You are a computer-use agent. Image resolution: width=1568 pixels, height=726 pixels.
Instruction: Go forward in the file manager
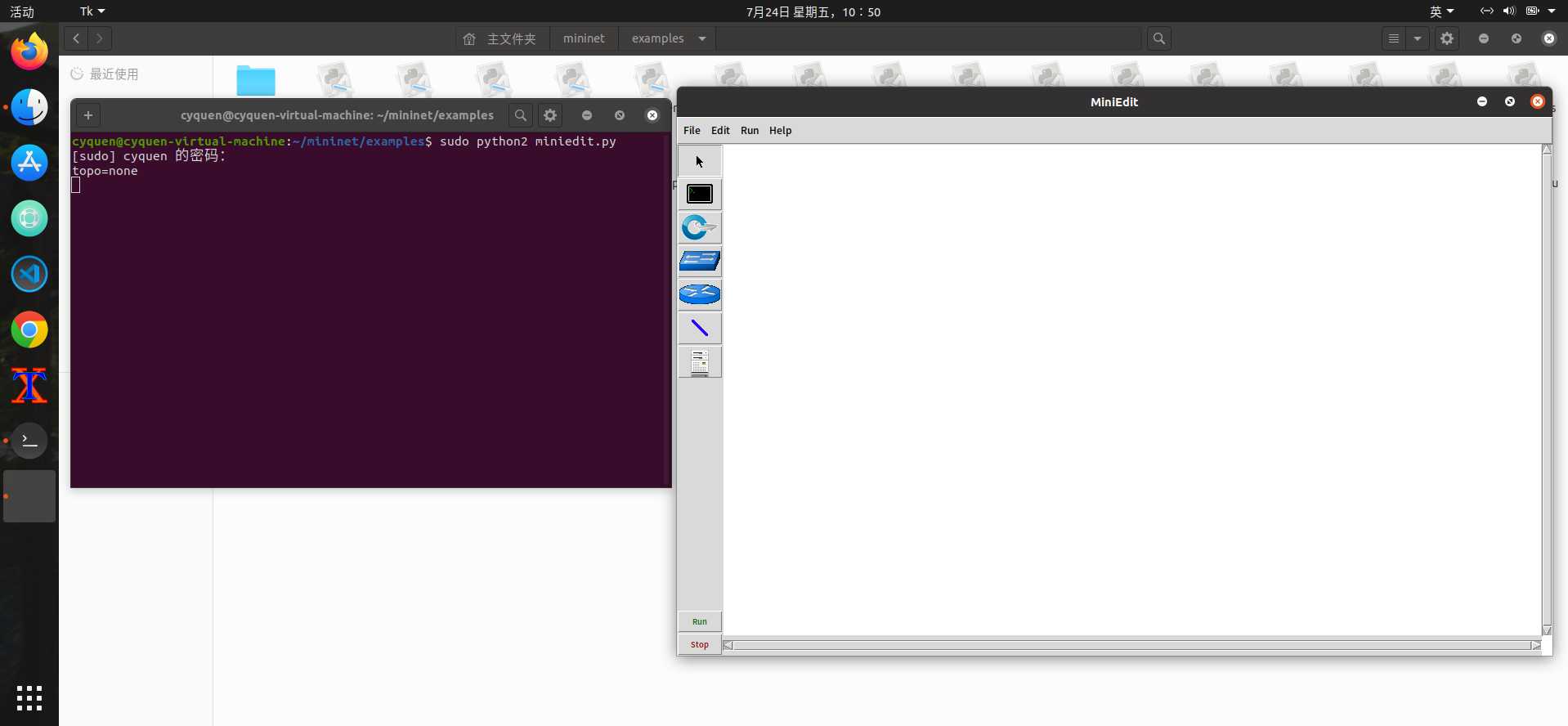click(x=100, y=38)
